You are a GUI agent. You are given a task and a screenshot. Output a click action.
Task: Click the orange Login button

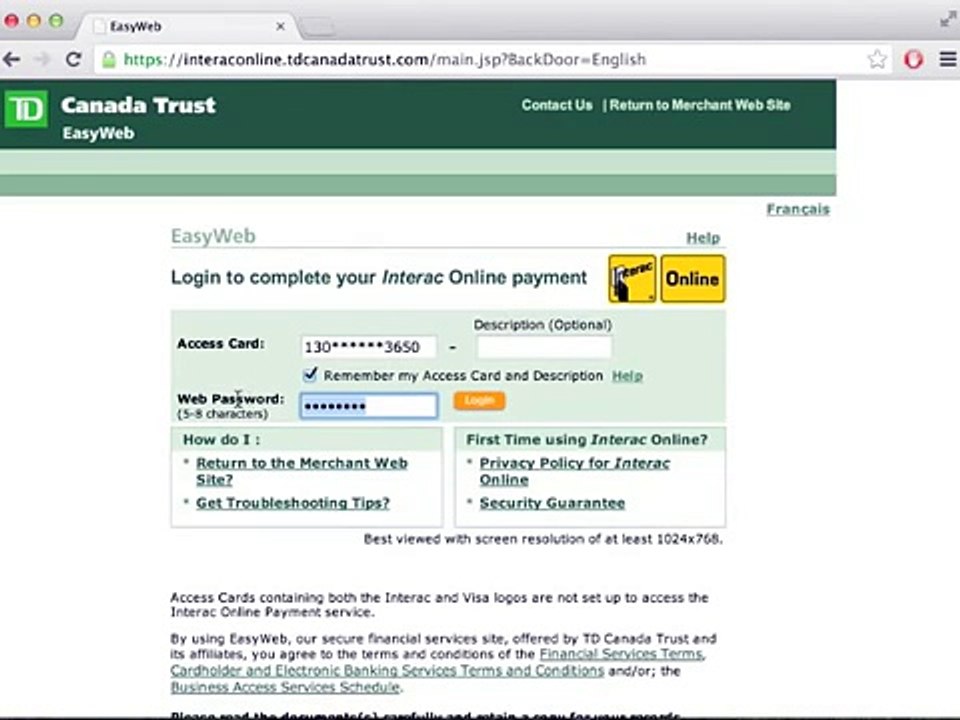479,400
